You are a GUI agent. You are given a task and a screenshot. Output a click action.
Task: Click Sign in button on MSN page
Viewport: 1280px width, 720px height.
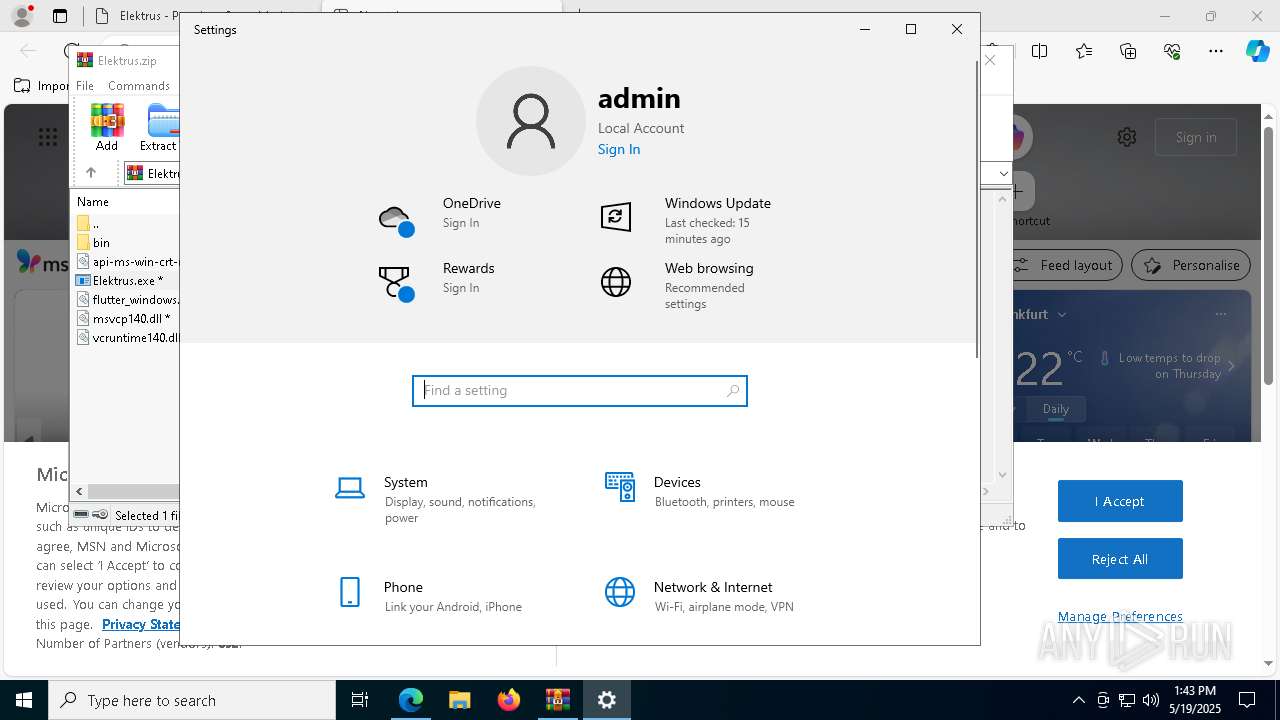pos(1196,137)
